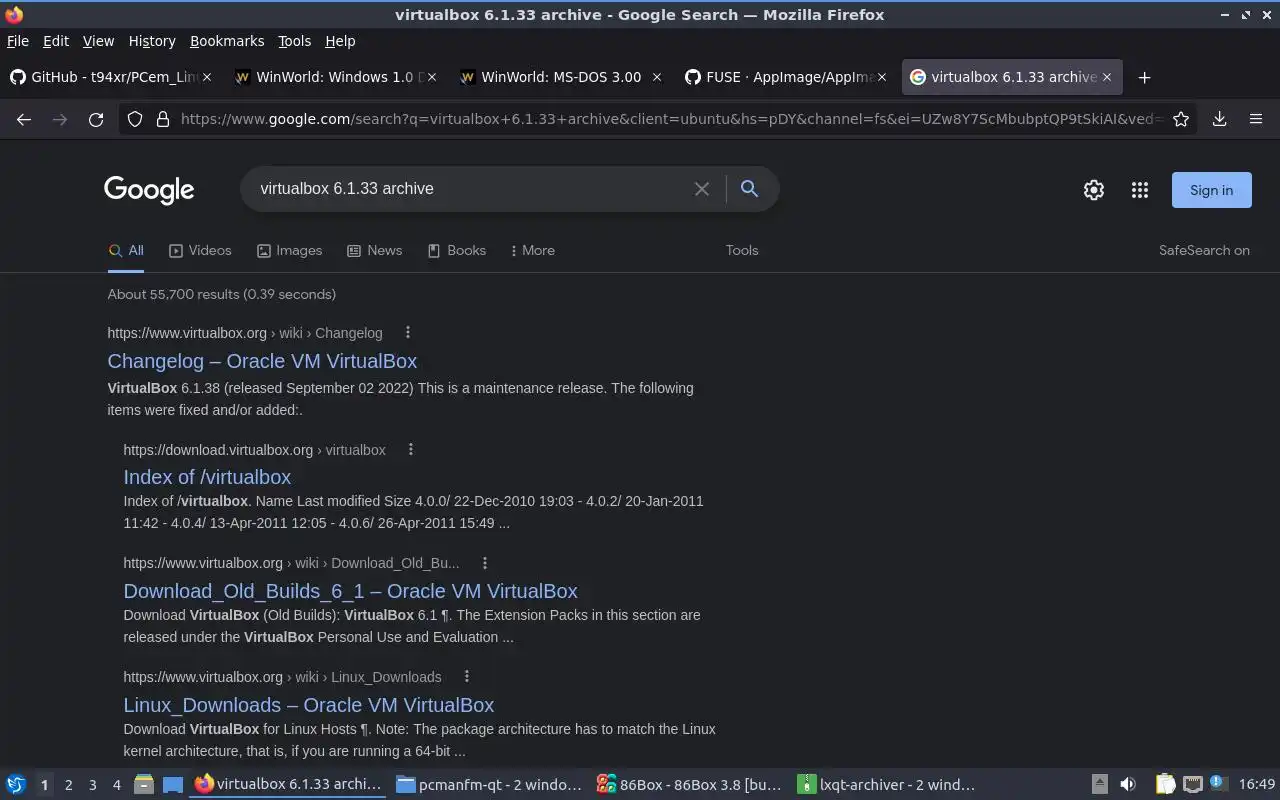Open the Help menu
1280x800 pixels.
(x=340, y=41)
